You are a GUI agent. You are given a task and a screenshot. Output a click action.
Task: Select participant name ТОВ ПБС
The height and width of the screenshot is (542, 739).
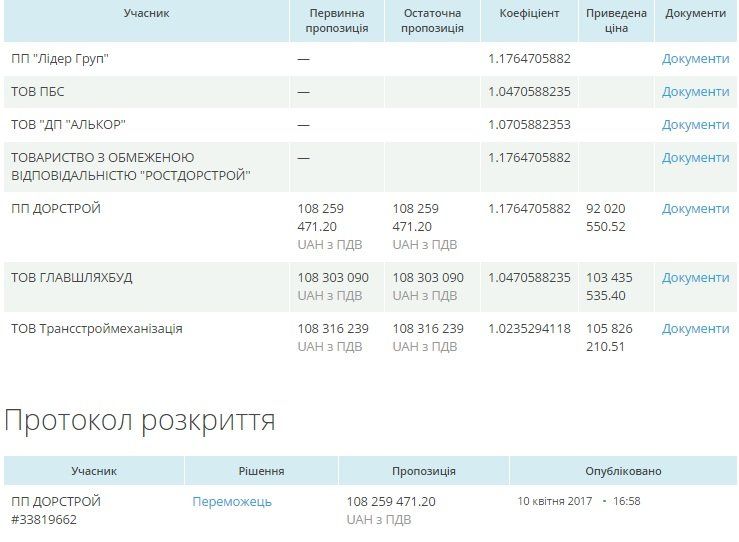(x=38, y=92)
